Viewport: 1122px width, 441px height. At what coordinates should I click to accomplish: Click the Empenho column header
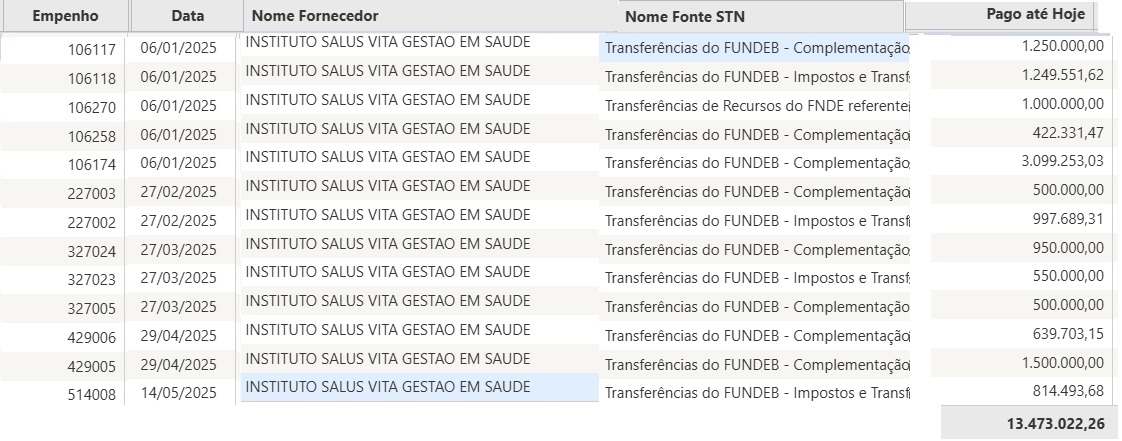tap(65, 16)
